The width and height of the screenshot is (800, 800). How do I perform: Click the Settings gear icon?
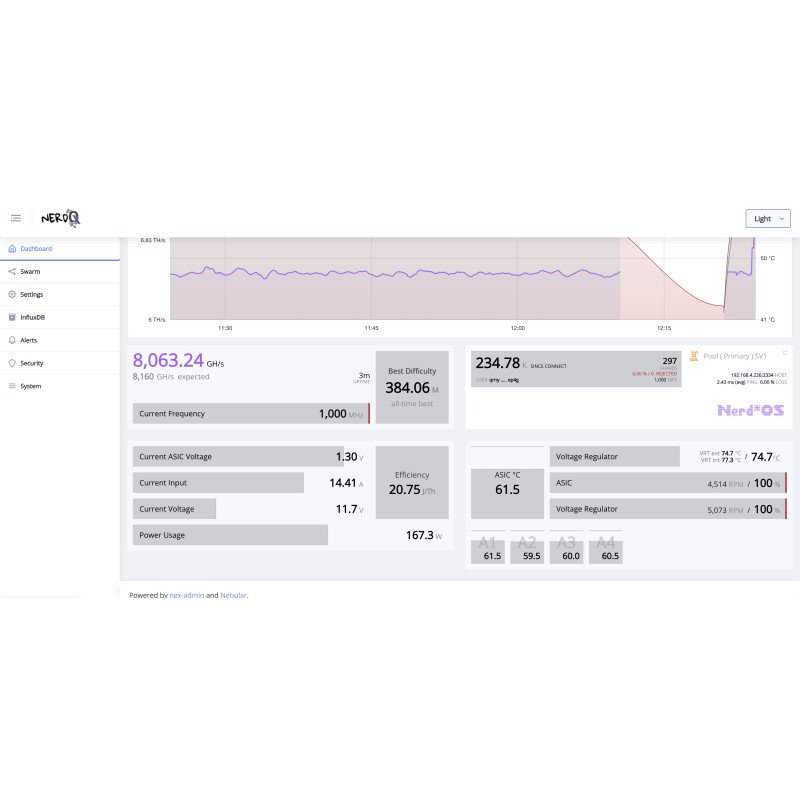pos(12,294)
